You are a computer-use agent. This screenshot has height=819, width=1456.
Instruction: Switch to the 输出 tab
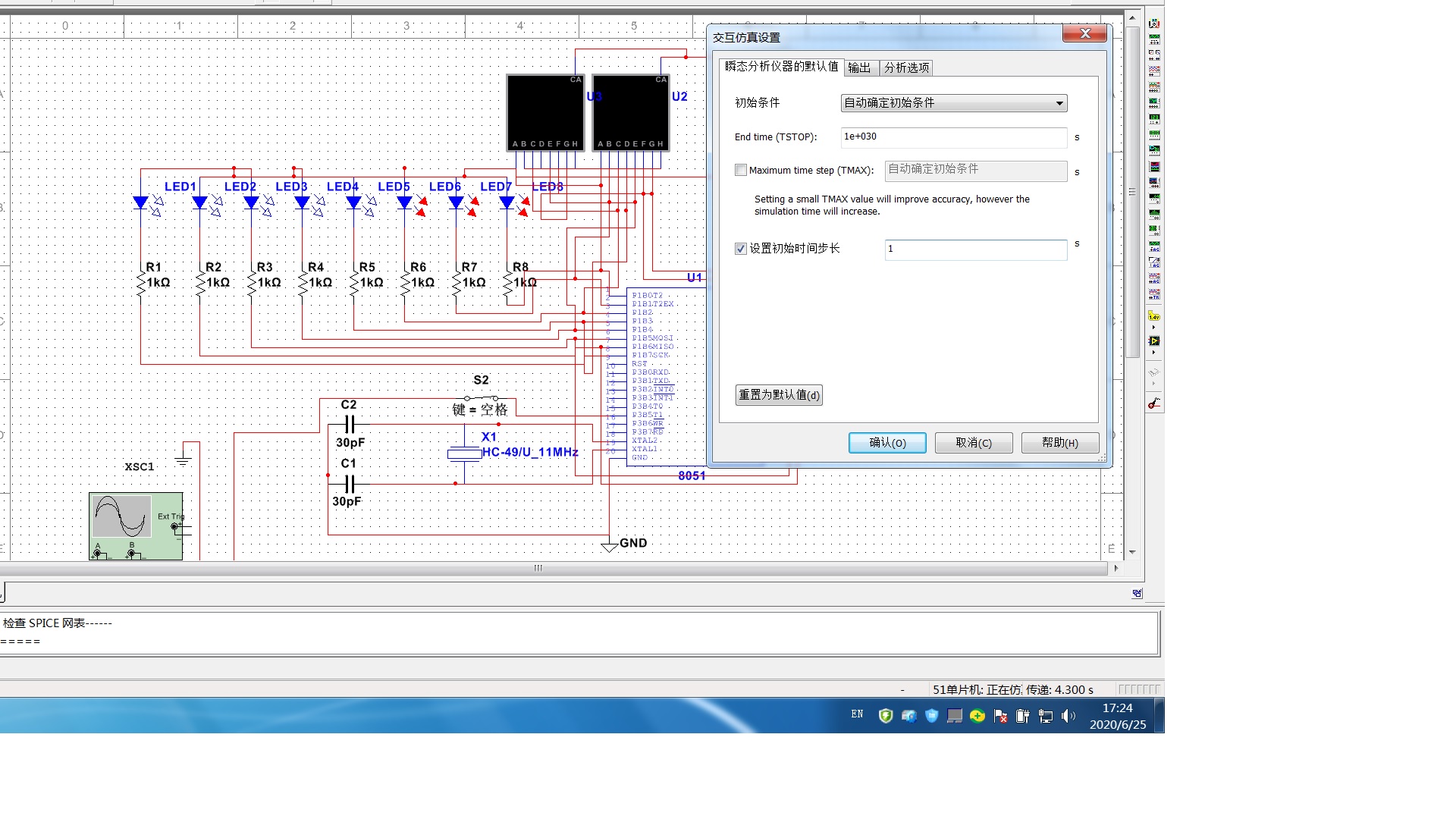click(859, 68)
